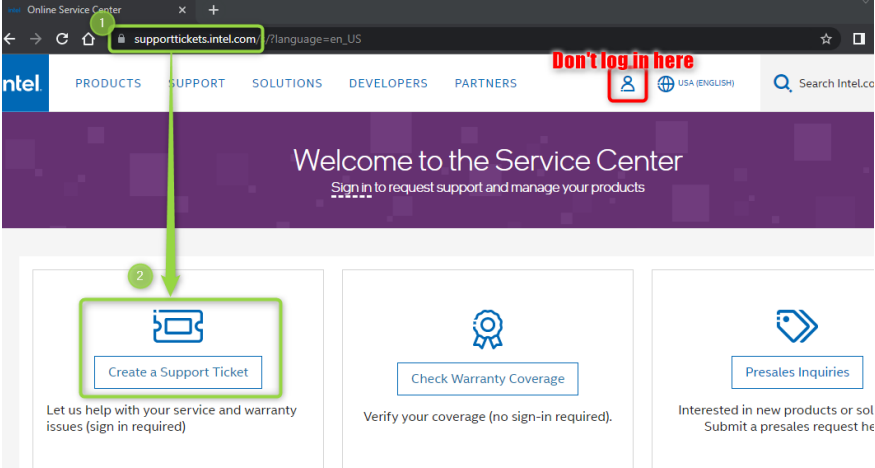Open the SUPPORT menu
875x468 pixels.
[x=197, y=83]
